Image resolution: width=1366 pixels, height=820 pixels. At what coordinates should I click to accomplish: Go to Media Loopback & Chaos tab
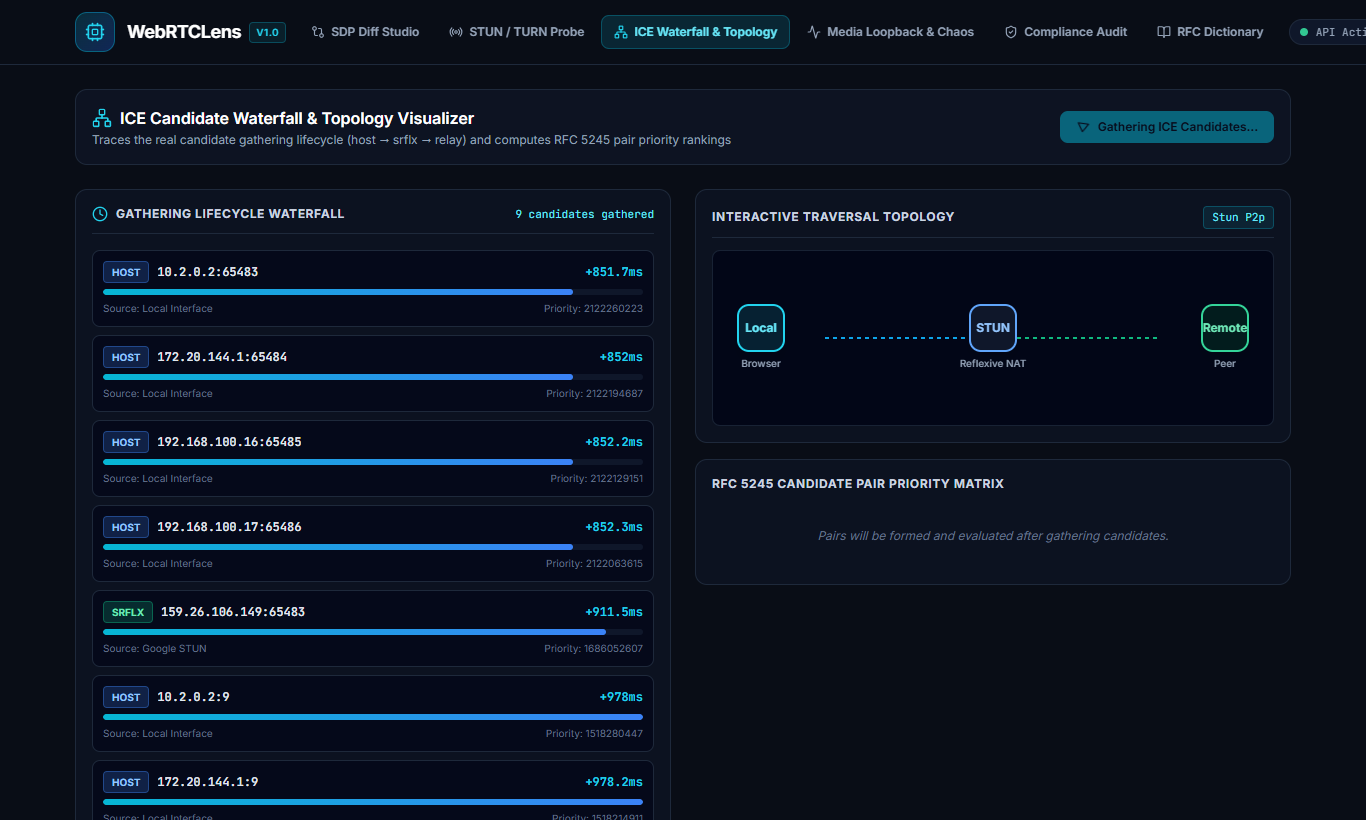point(891,32)
